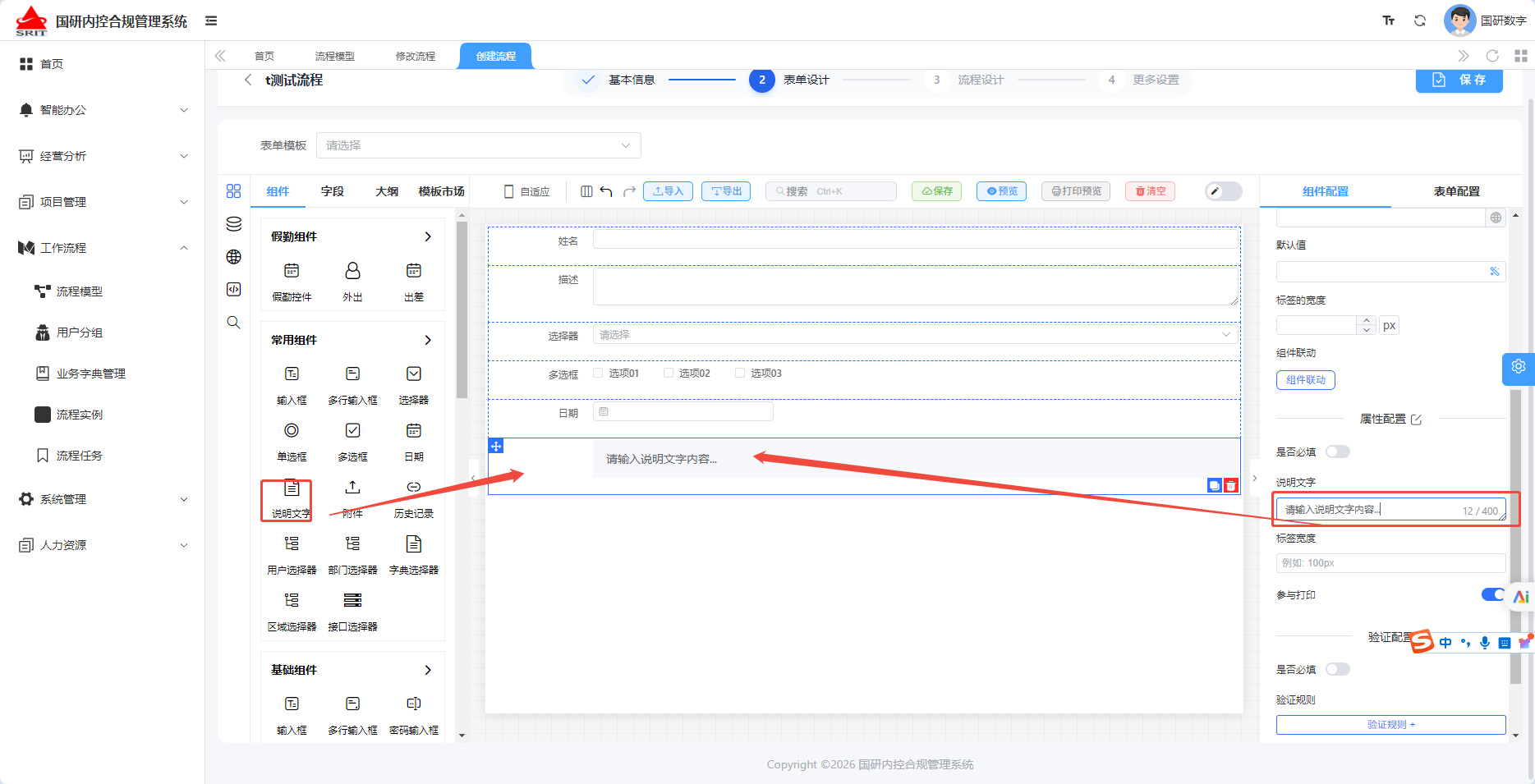The height and width of the screenshot is (784, 1535).
Task: Pick the 多行输入框 icon under 常用组件
Action: click(352, 374)
